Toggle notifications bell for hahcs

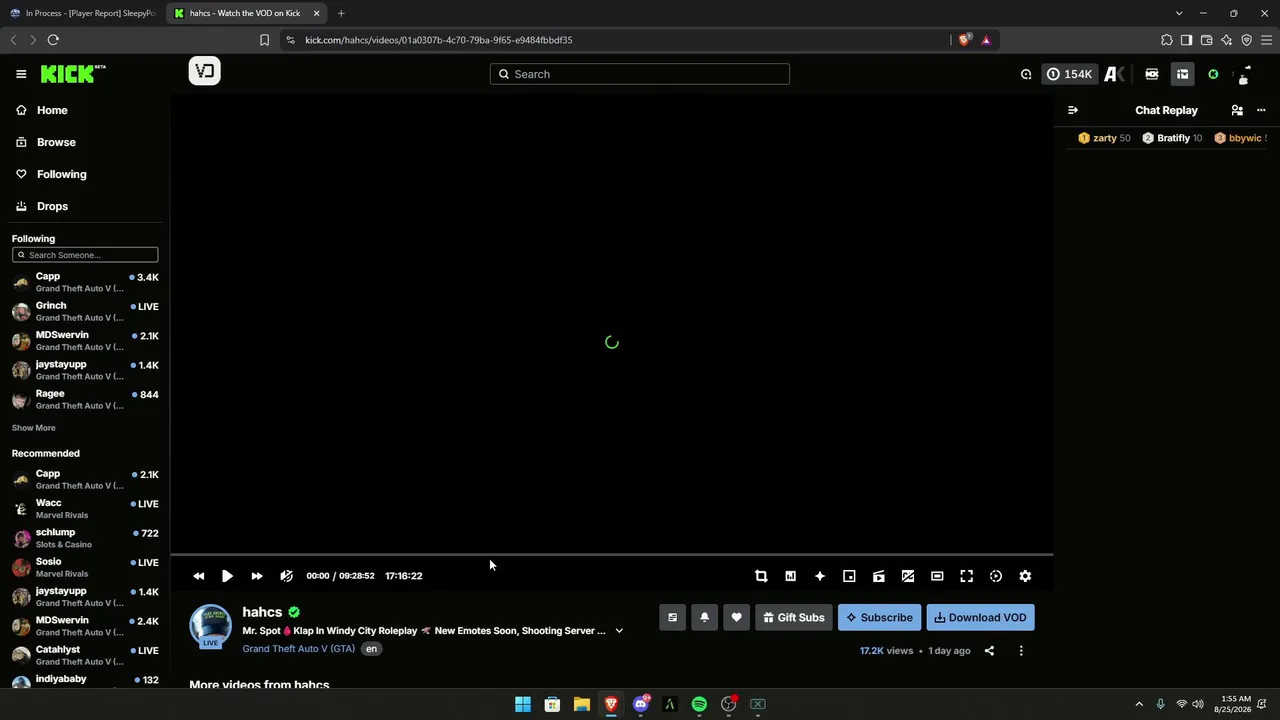pyautogui.click(x=704, y=618)
